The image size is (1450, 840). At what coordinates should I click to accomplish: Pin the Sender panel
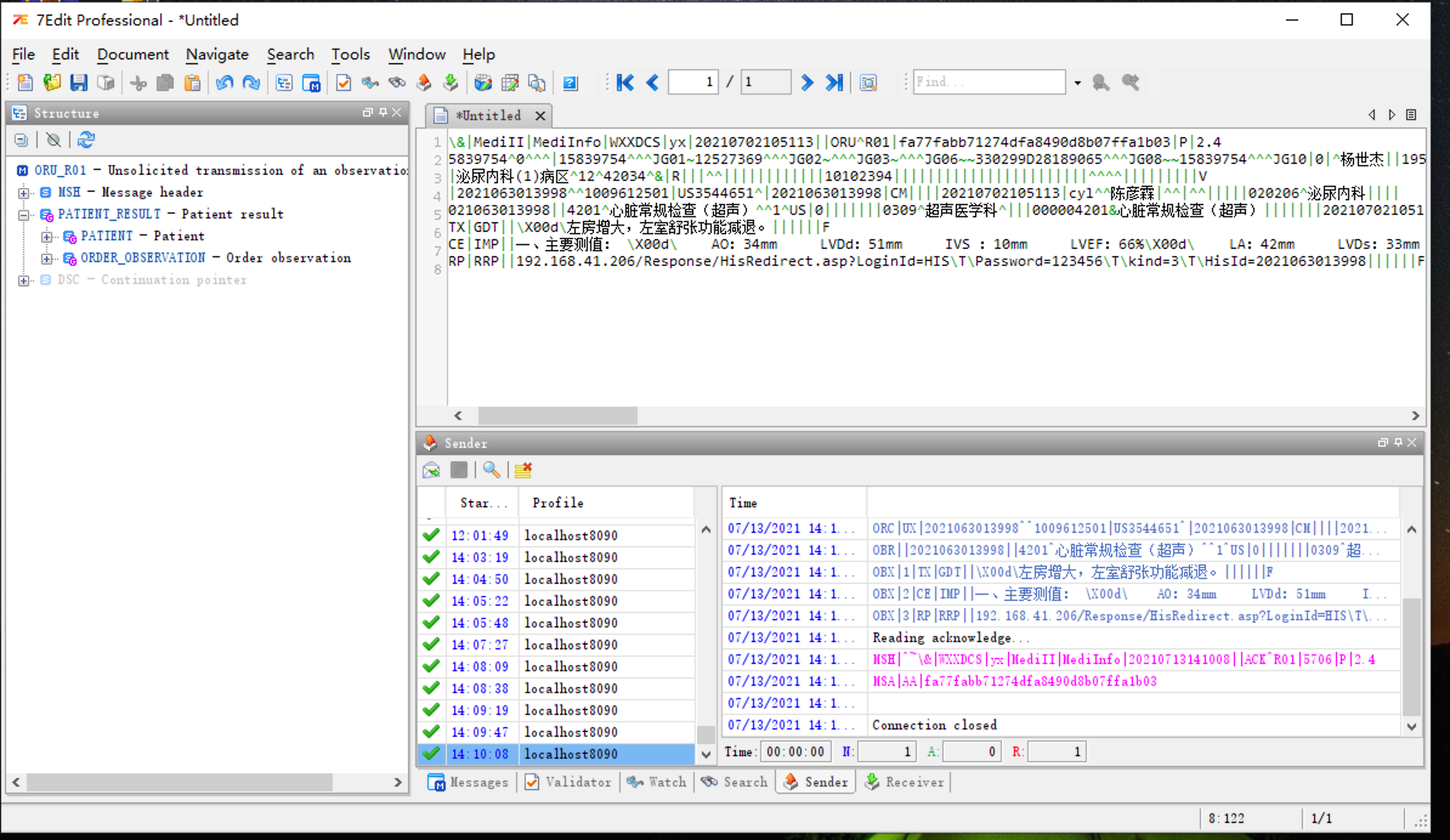1398,442
